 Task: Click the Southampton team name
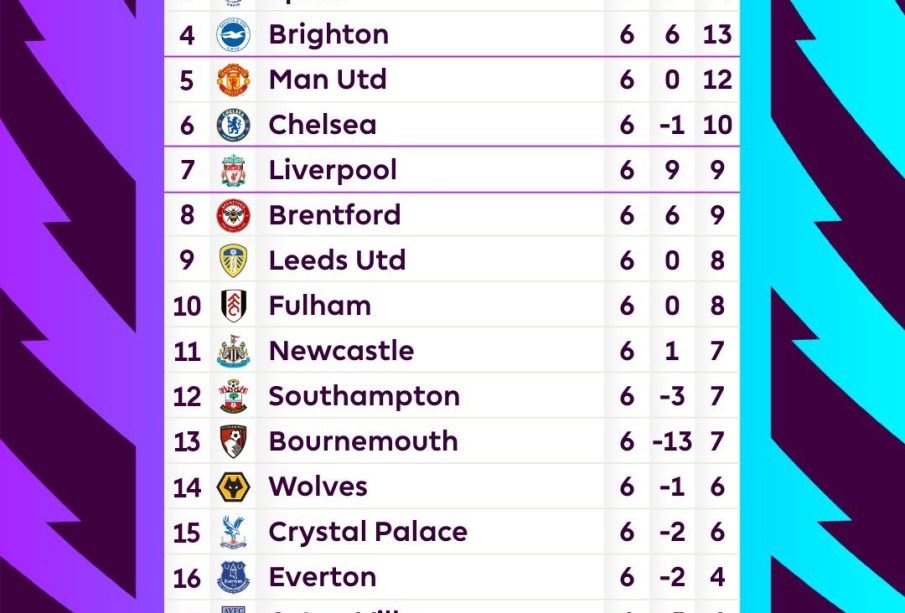[364, 396]
